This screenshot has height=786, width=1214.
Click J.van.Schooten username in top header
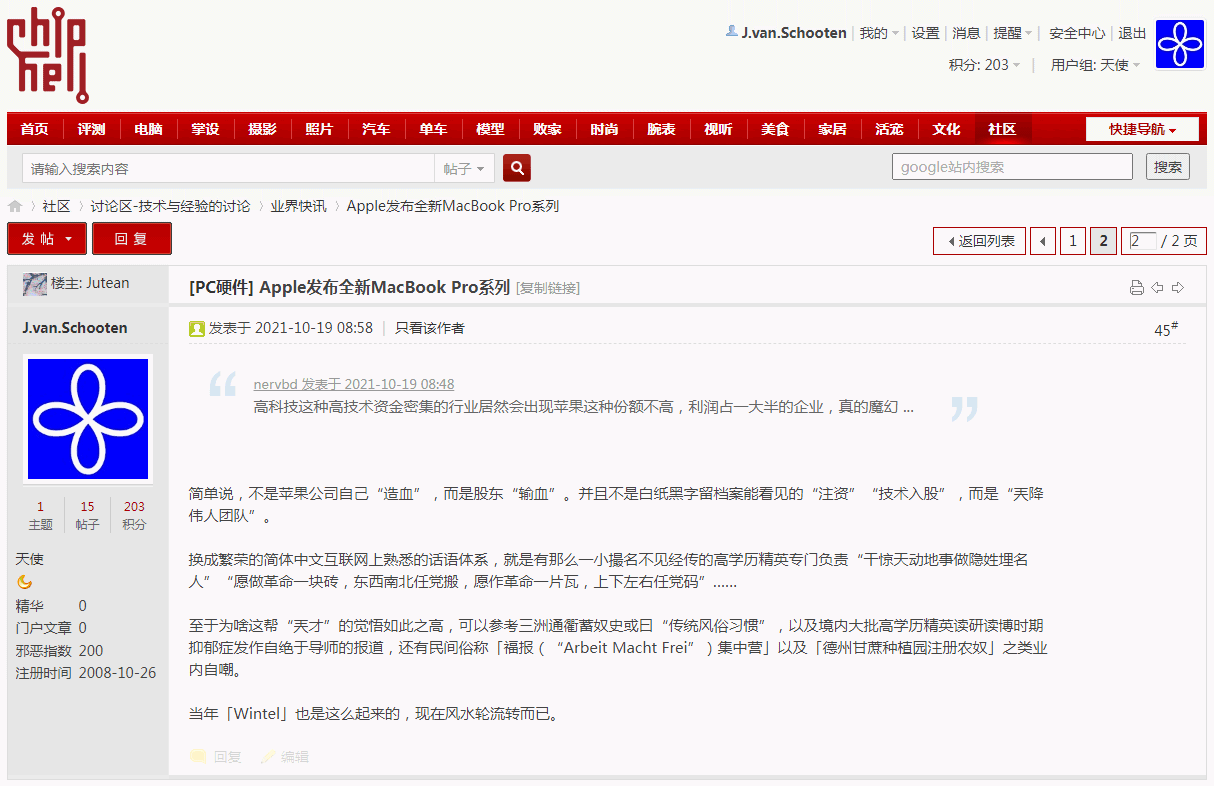pyautogui.click(x=794, y=33)
